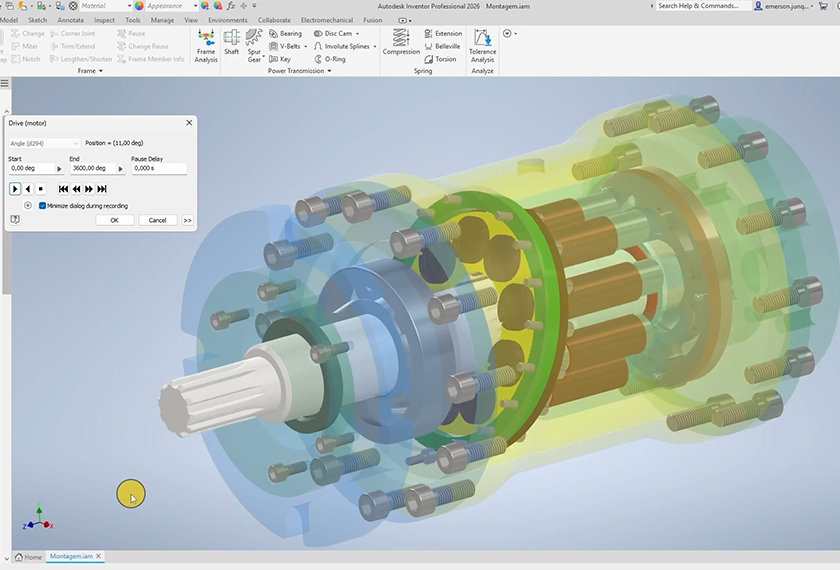Cancel the Drive (motor) dialog

click(157, 220)
